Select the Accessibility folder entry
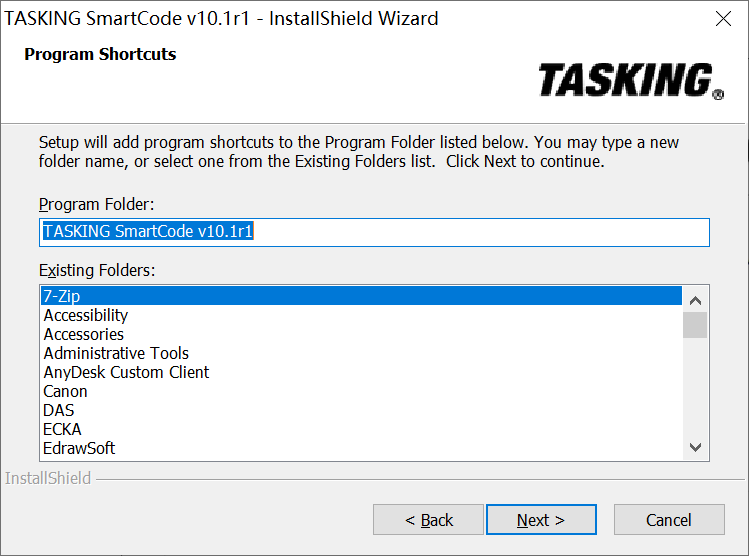This screenshot has height=556, width=749. click(x=86, y=315)
